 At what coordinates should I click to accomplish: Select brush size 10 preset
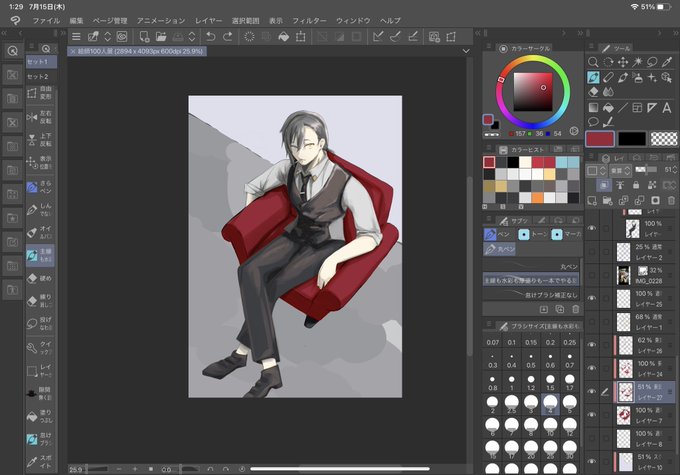click(550, 426)
